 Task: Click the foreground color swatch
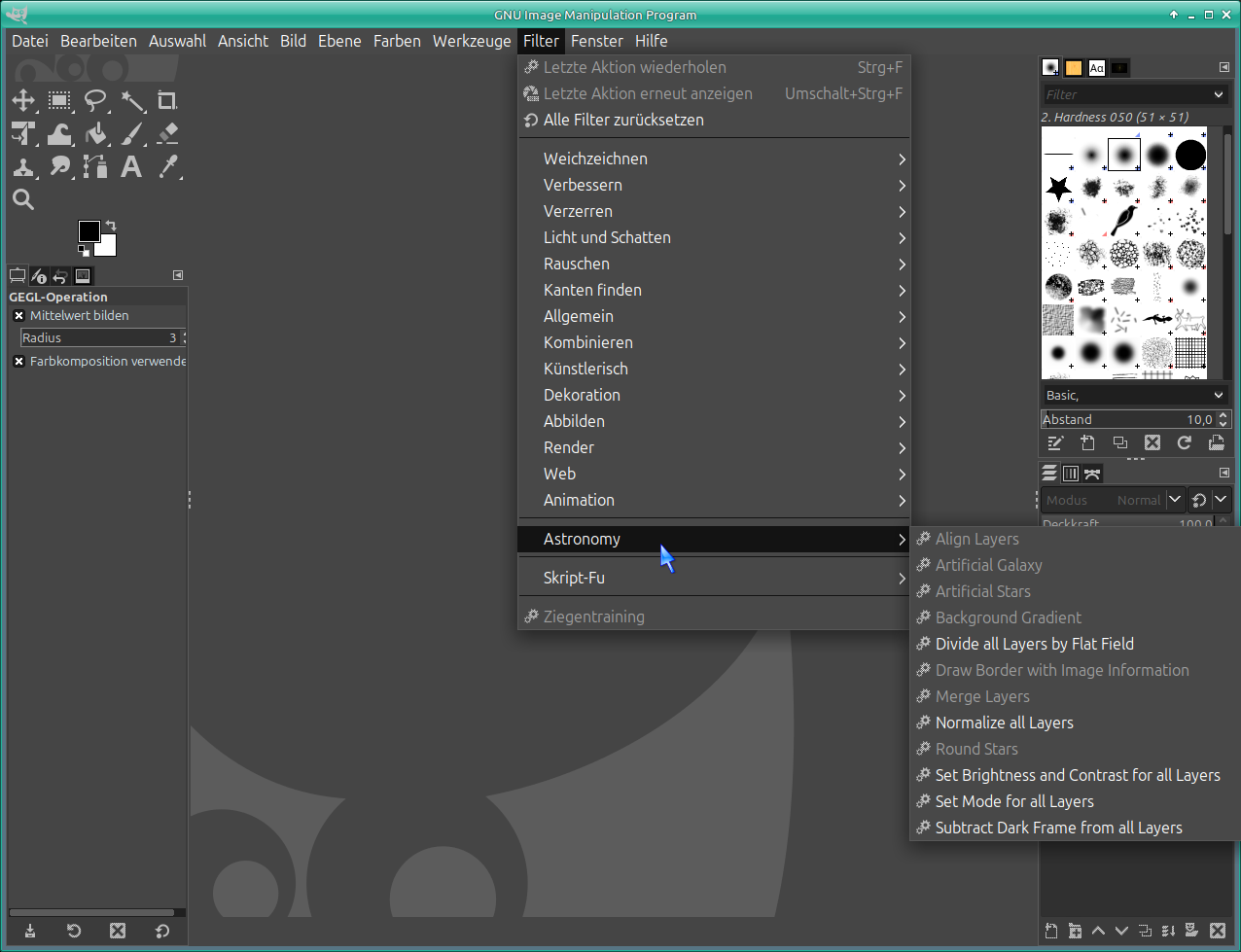tap(89, 230)
